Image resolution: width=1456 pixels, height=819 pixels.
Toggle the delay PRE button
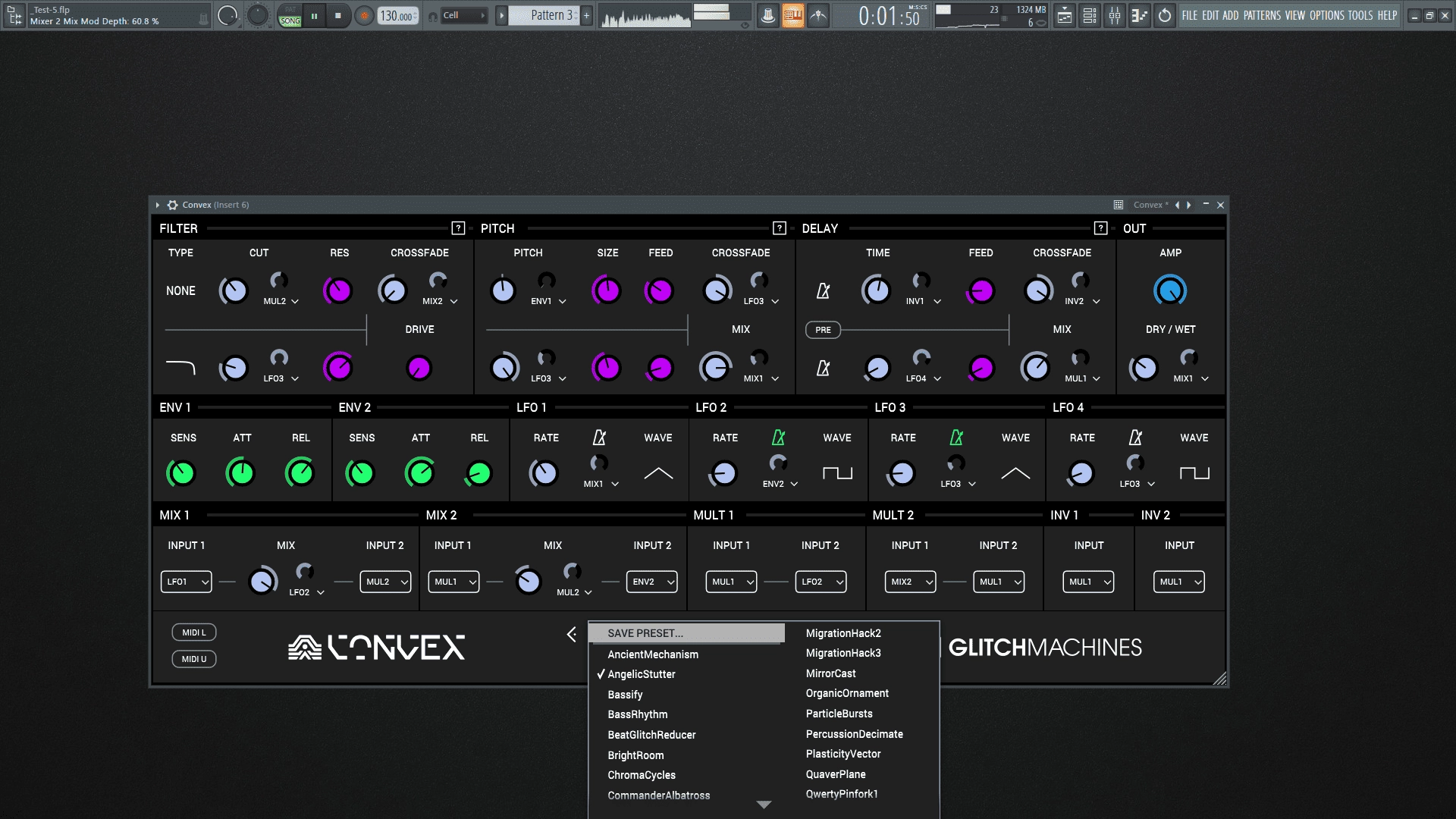(823, 330)
